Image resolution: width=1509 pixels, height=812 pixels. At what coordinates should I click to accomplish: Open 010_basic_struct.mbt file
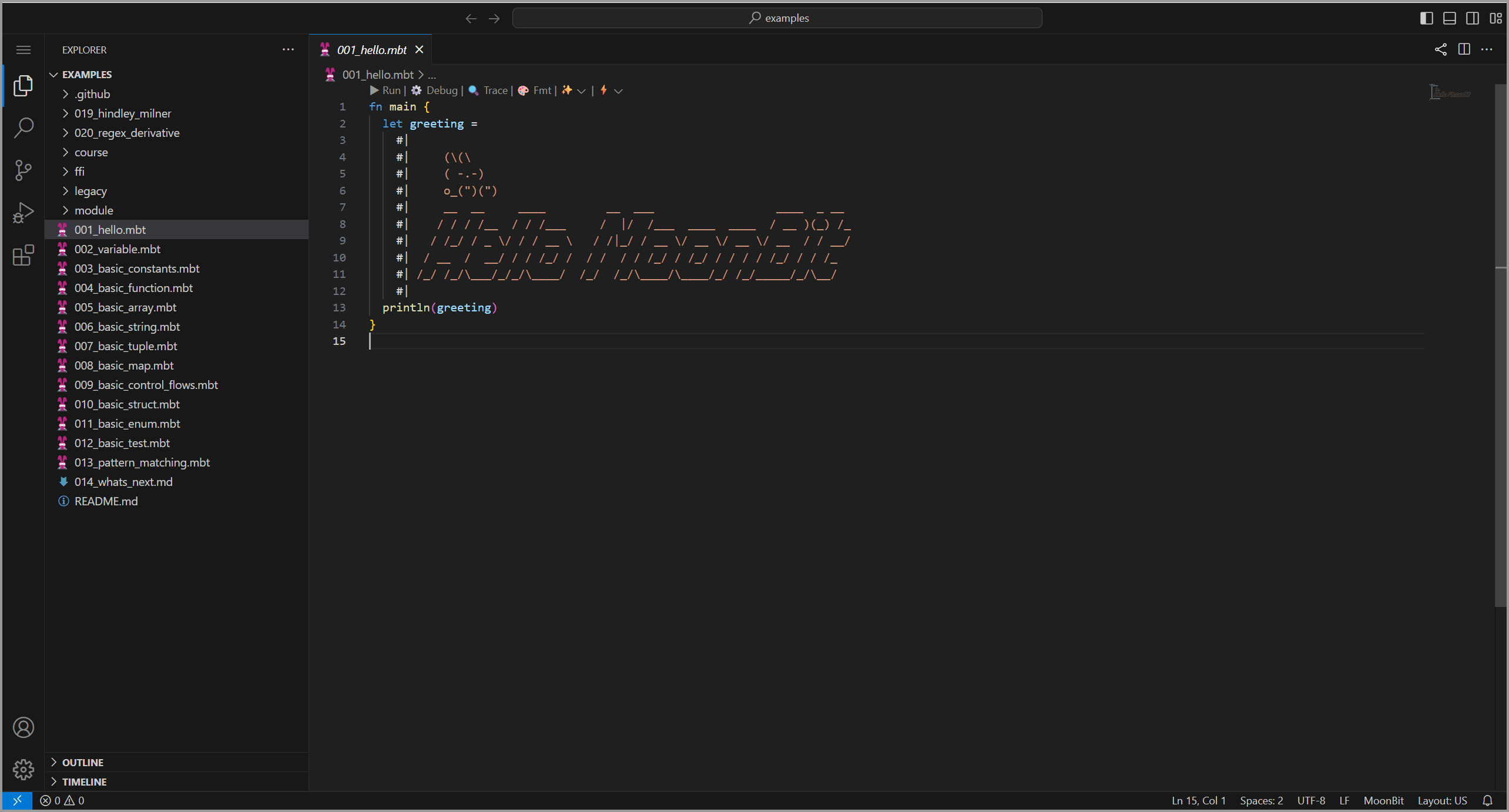[x=176, y=404]
